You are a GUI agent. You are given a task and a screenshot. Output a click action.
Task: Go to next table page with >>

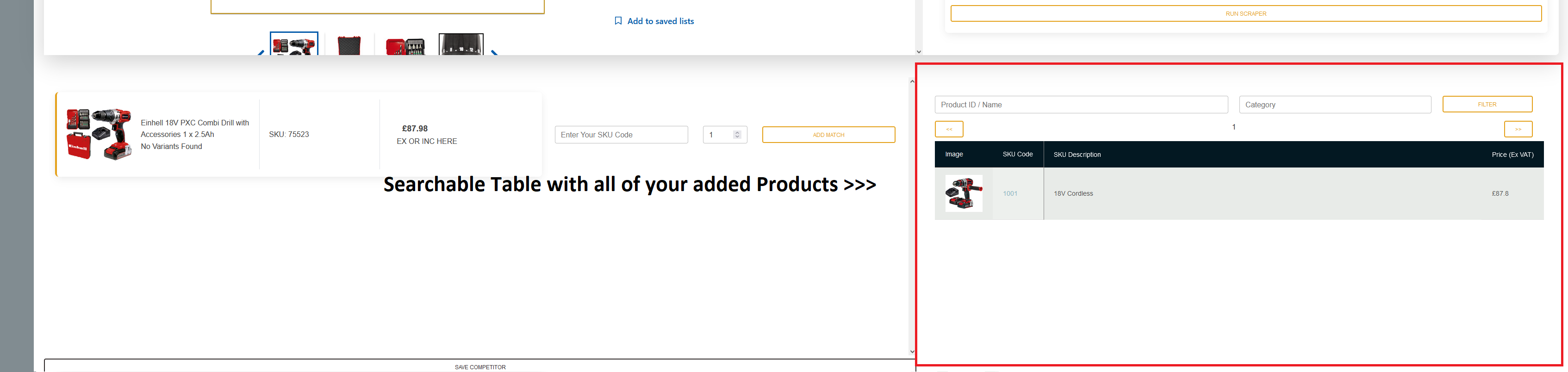click(1518, 129)
